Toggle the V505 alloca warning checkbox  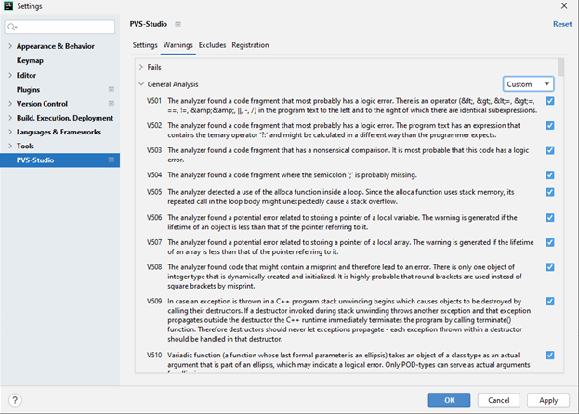(x=550, y=192)
